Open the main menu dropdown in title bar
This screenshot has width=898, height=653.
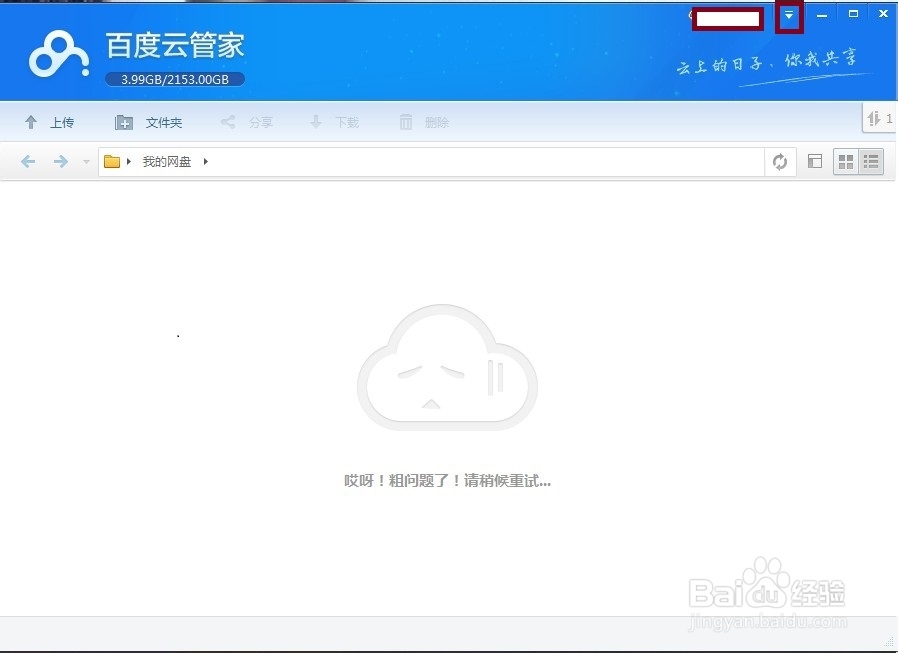coord(788,15)
